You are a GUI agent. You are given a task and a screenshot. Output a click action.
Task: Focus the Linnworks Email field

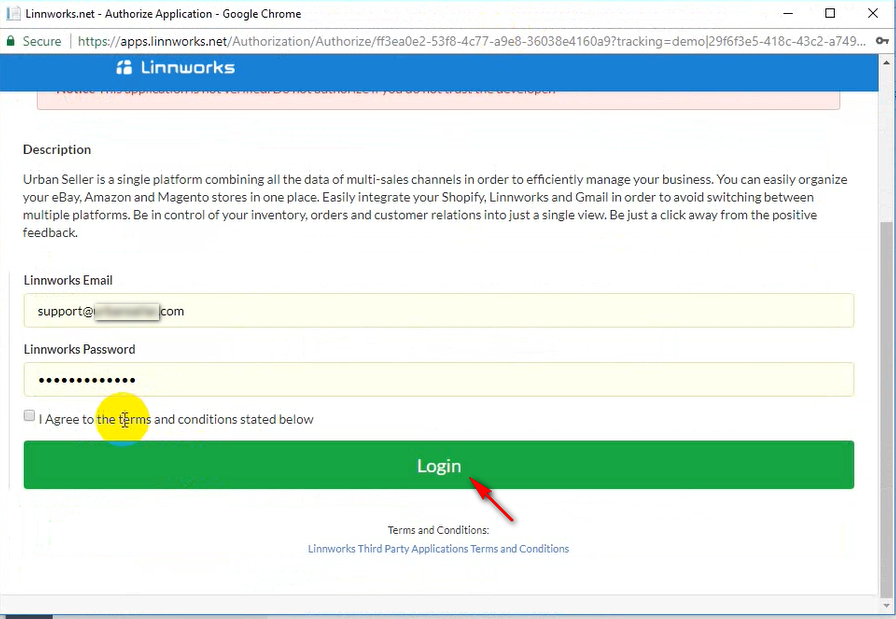click(x=438, y=311)
